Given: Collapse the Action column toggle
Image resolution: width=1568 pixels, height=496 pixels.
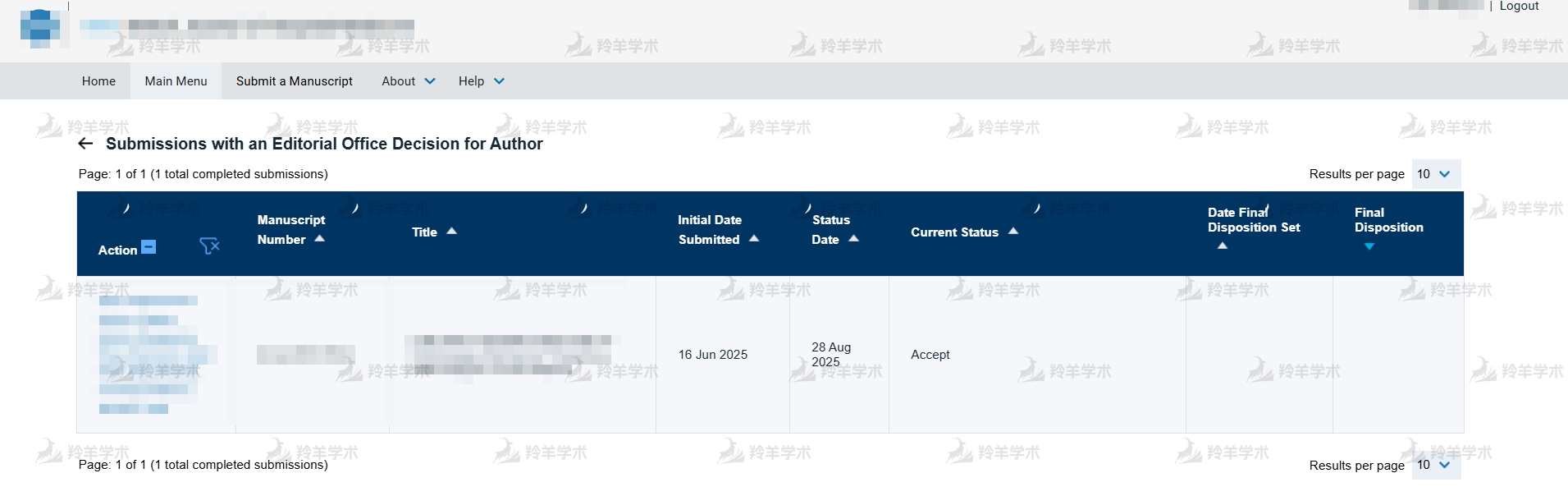Looking at the screenshot, I should pos(149,246).
